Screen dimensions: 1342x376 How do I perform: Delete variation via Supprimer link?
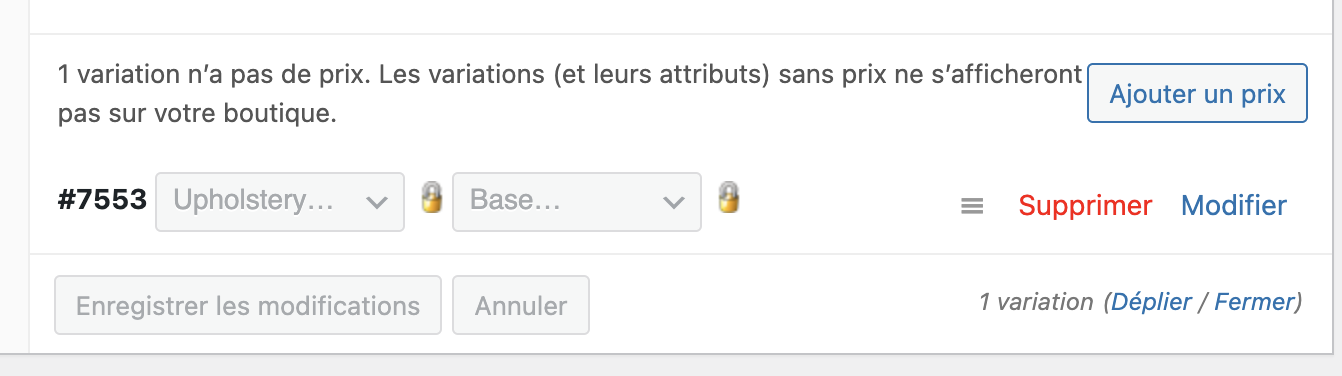coord(1085,206)
